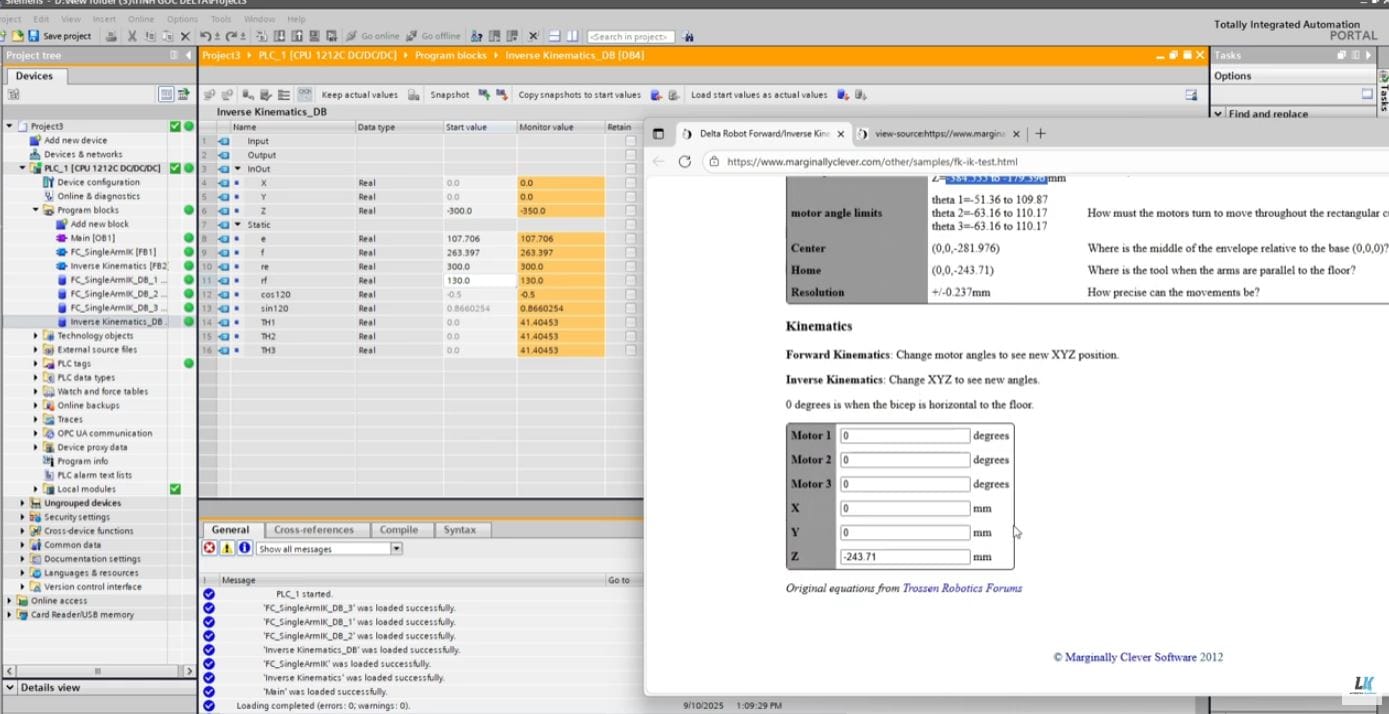
Task: Enable the Retain checkbox for TH1
Action: coord(630,323)
